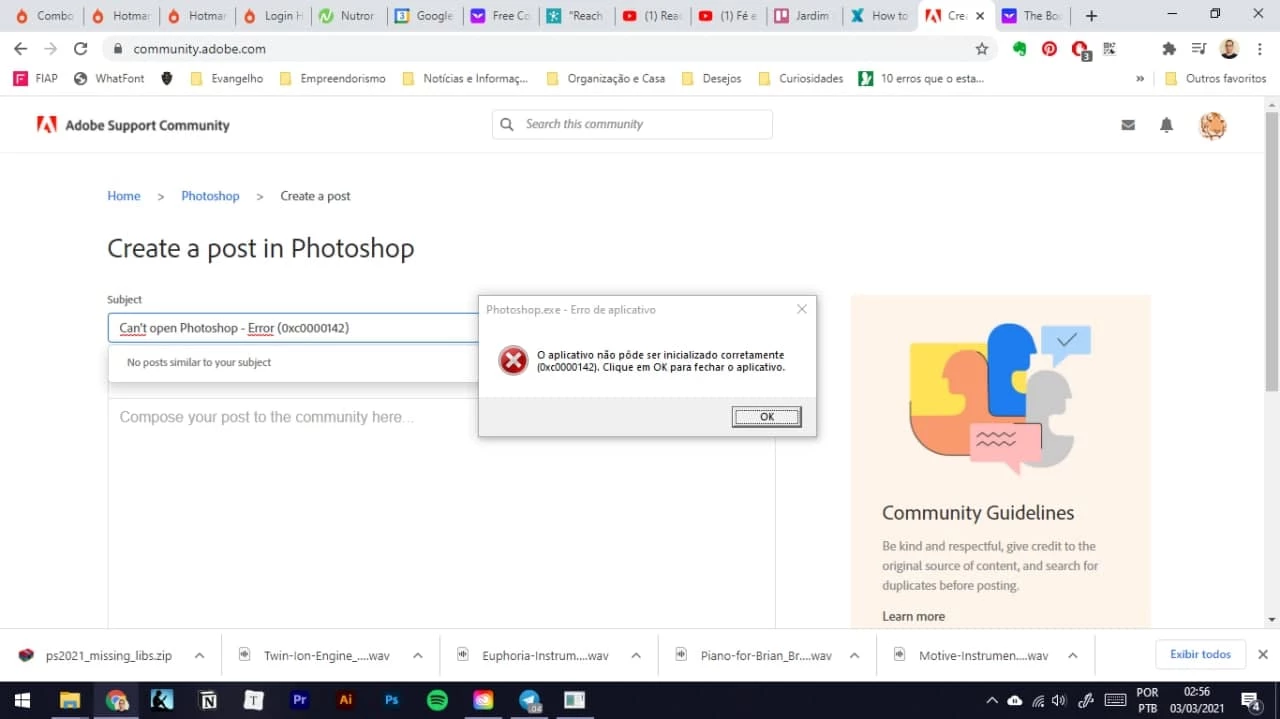Open Telegram from the taskbar
This screenshot has width=1280, height=719.
coord(529,700)
